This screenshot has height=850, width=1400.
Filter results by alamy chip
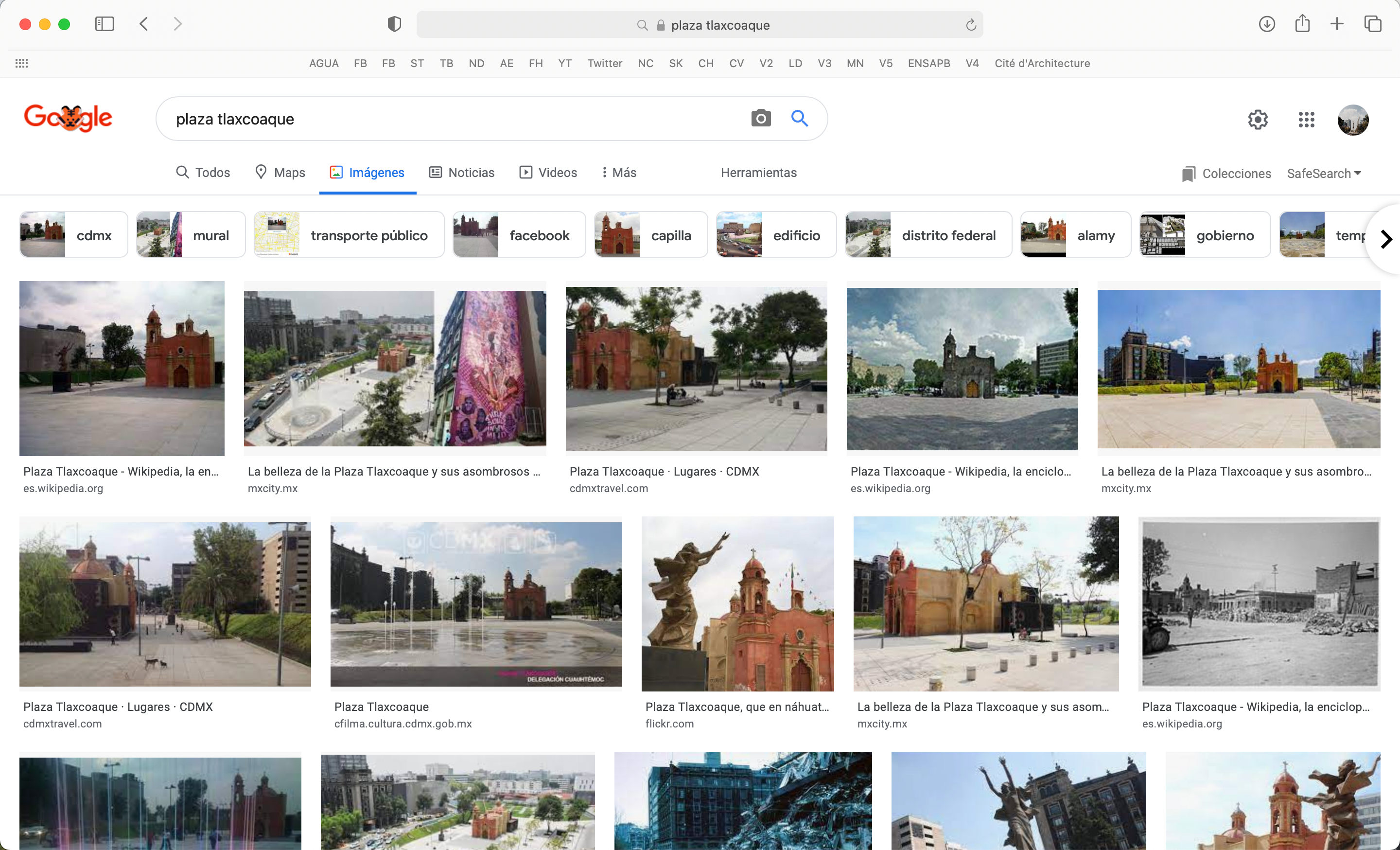tap(1076, 235)
